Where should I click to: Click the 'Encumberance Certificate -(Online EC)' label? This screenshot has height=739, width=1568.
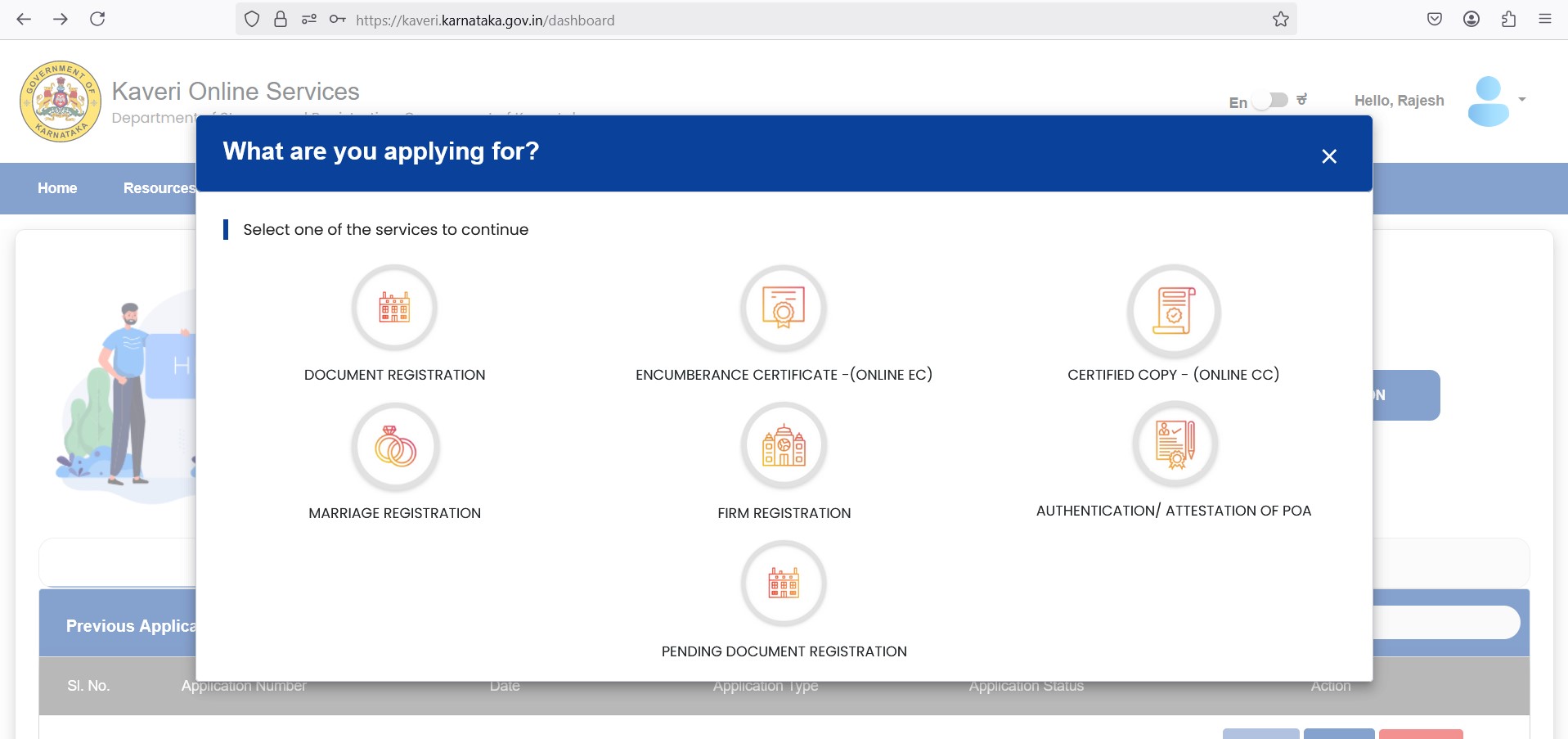784,375
